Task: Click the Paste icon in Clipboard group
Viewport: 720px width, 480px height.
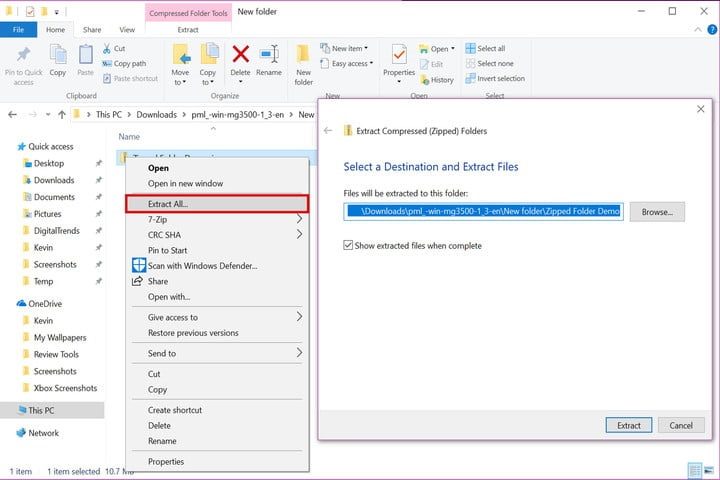Action: 86,56
